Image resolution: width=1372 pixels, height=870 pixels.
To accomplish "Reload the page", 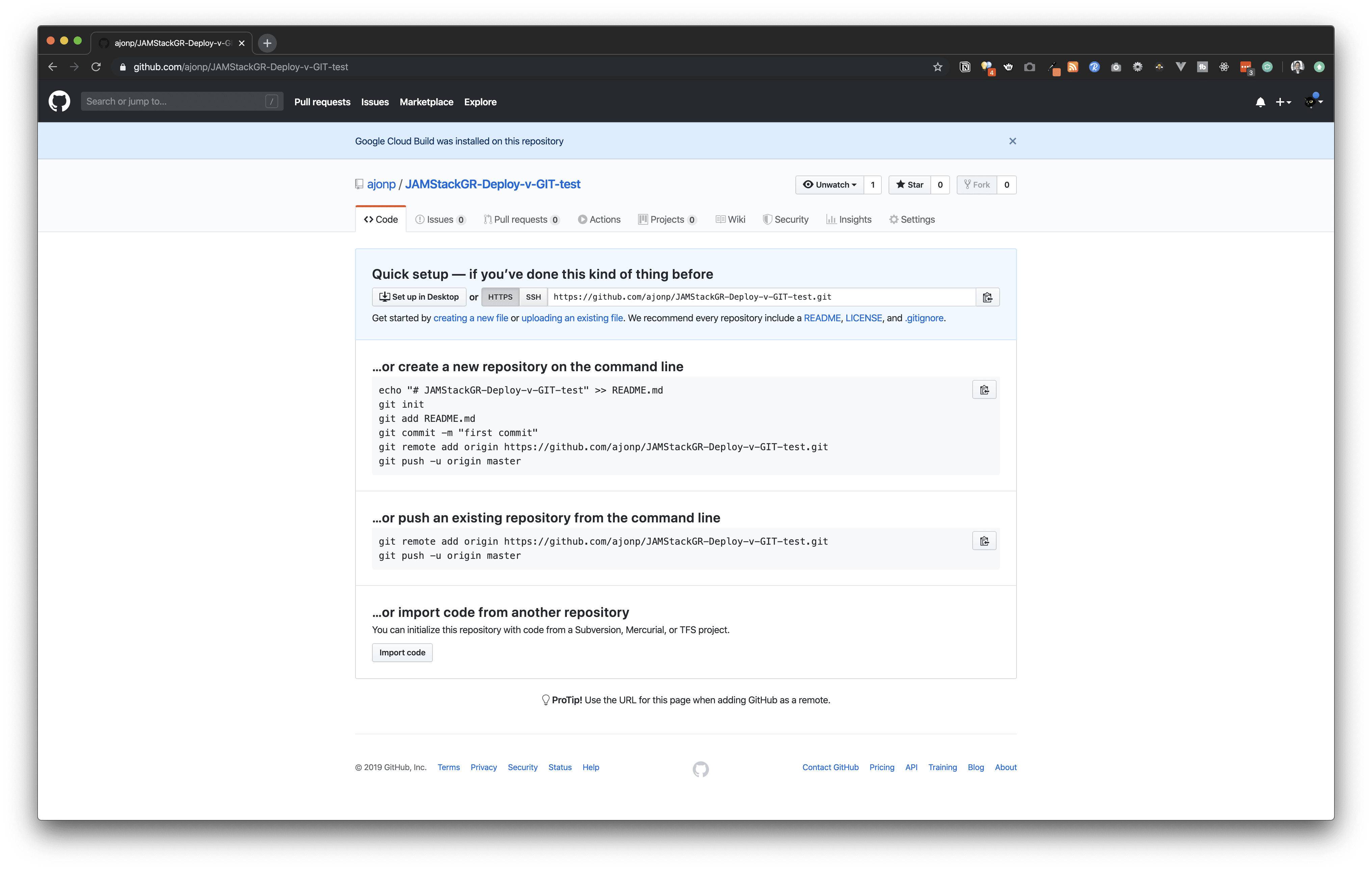I will tap(96, 67).
